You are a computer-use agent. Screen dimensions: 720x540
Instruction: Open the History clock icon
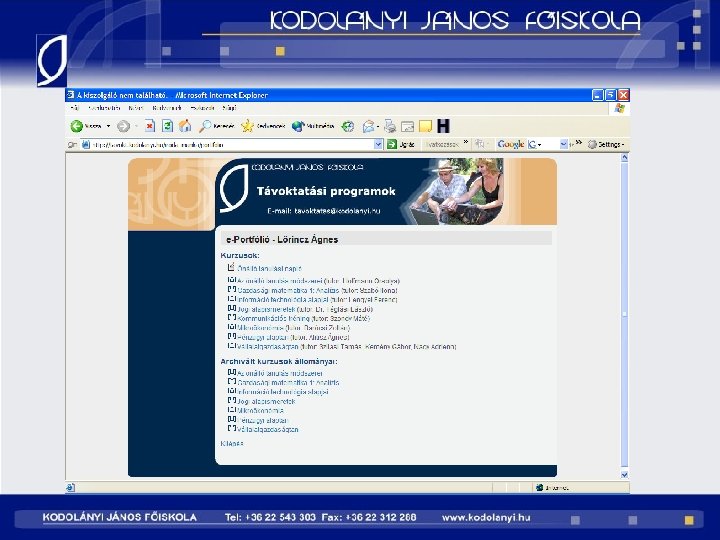pos(348,126)
